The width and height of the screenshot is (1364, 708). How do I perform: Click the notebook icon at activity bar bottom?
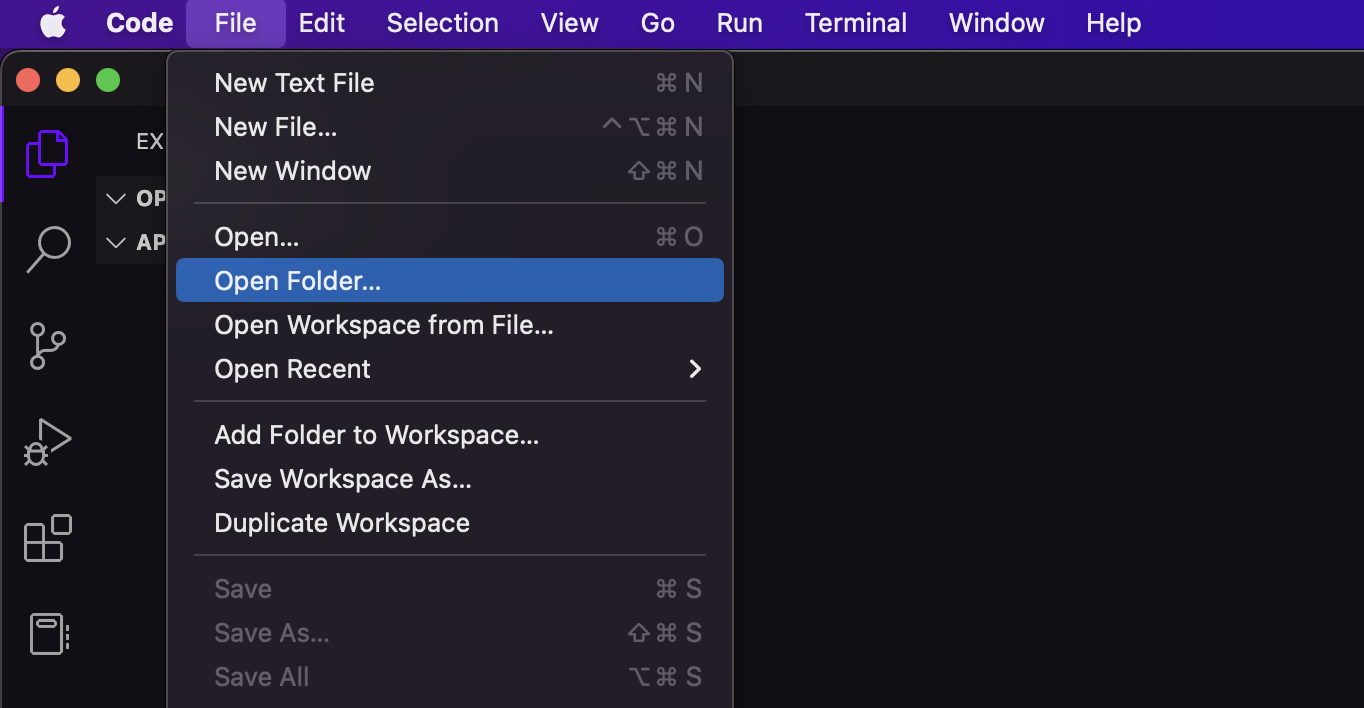[x=46, y=633]
